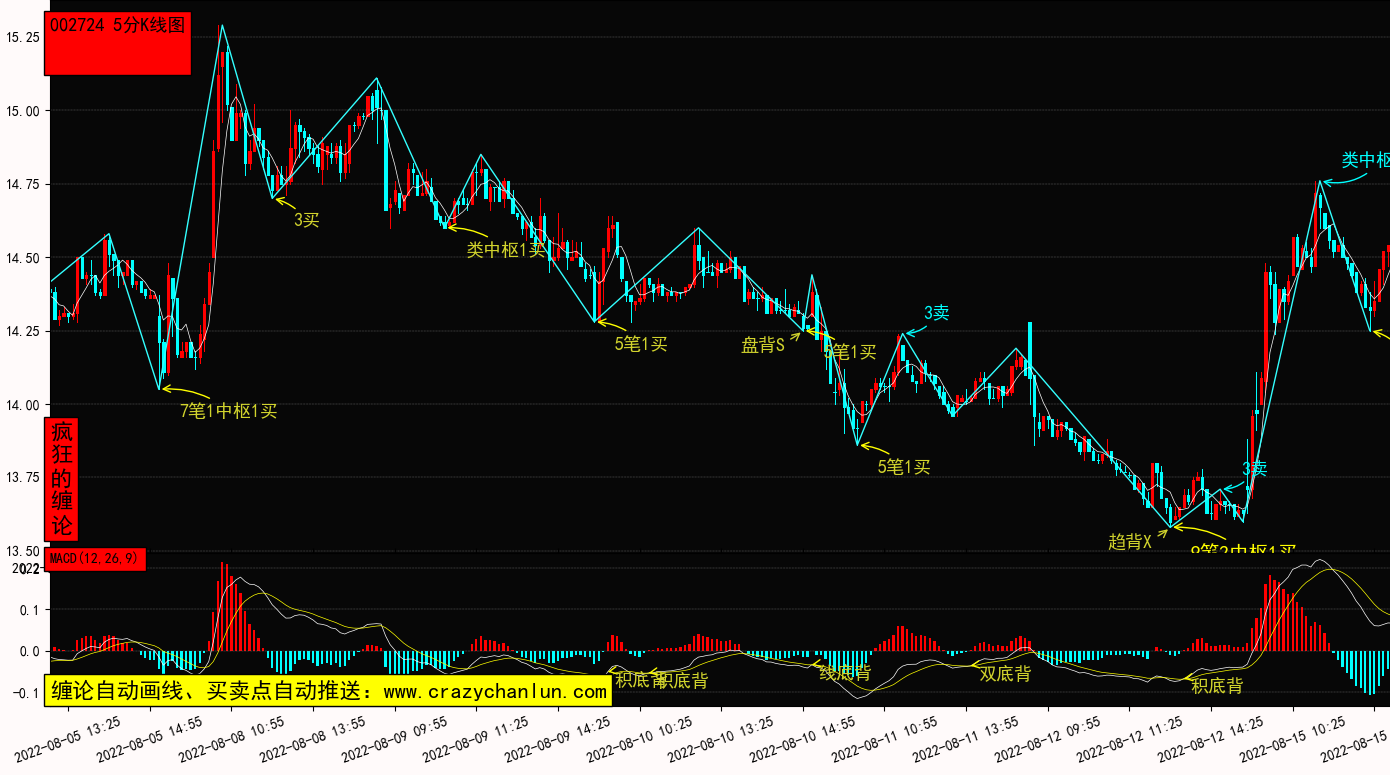Click the 0.1 MACD axis value

pyautogui.click(x=30, y=609)
